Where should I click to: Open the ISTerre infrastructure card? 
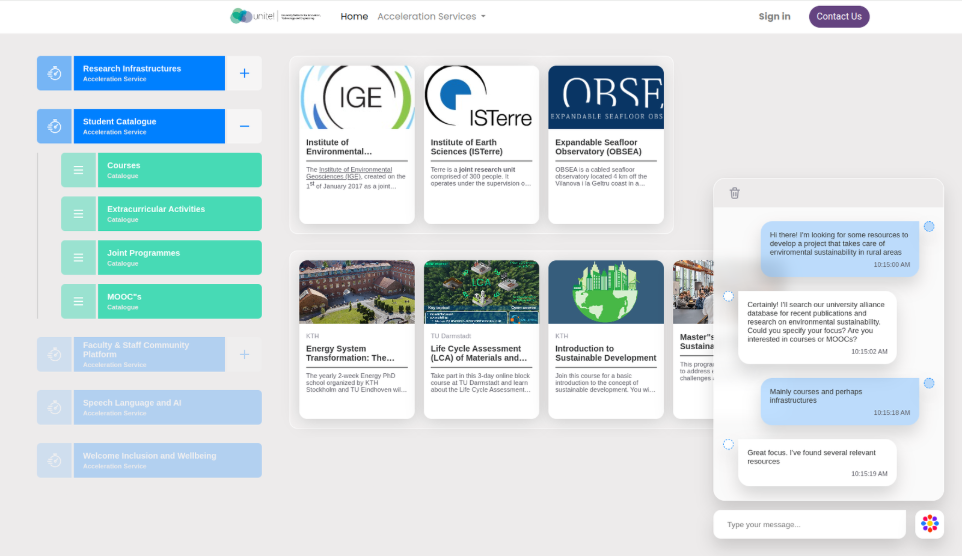pyautogui.click(x=481, y=145)
